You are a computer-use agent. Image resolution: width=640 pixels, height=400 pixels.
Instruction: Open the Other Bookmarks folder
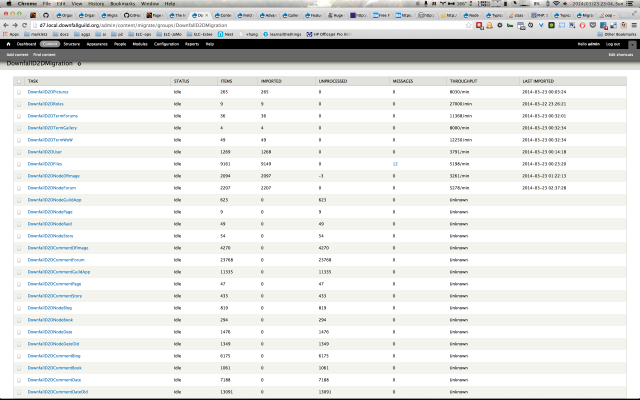[x=617, y=34]
